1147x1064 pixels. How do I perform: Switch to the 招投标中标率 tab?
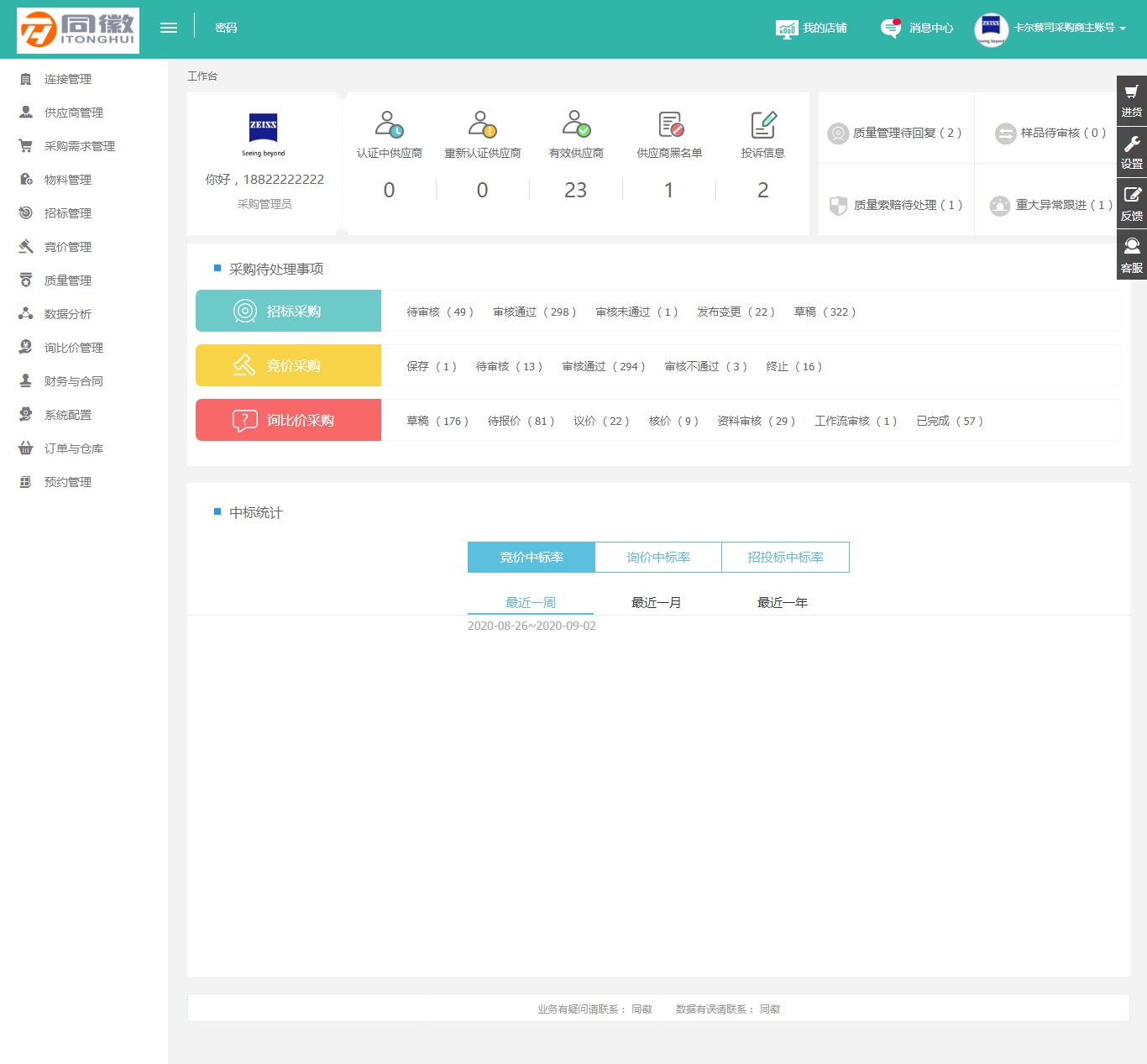(785, 557)
